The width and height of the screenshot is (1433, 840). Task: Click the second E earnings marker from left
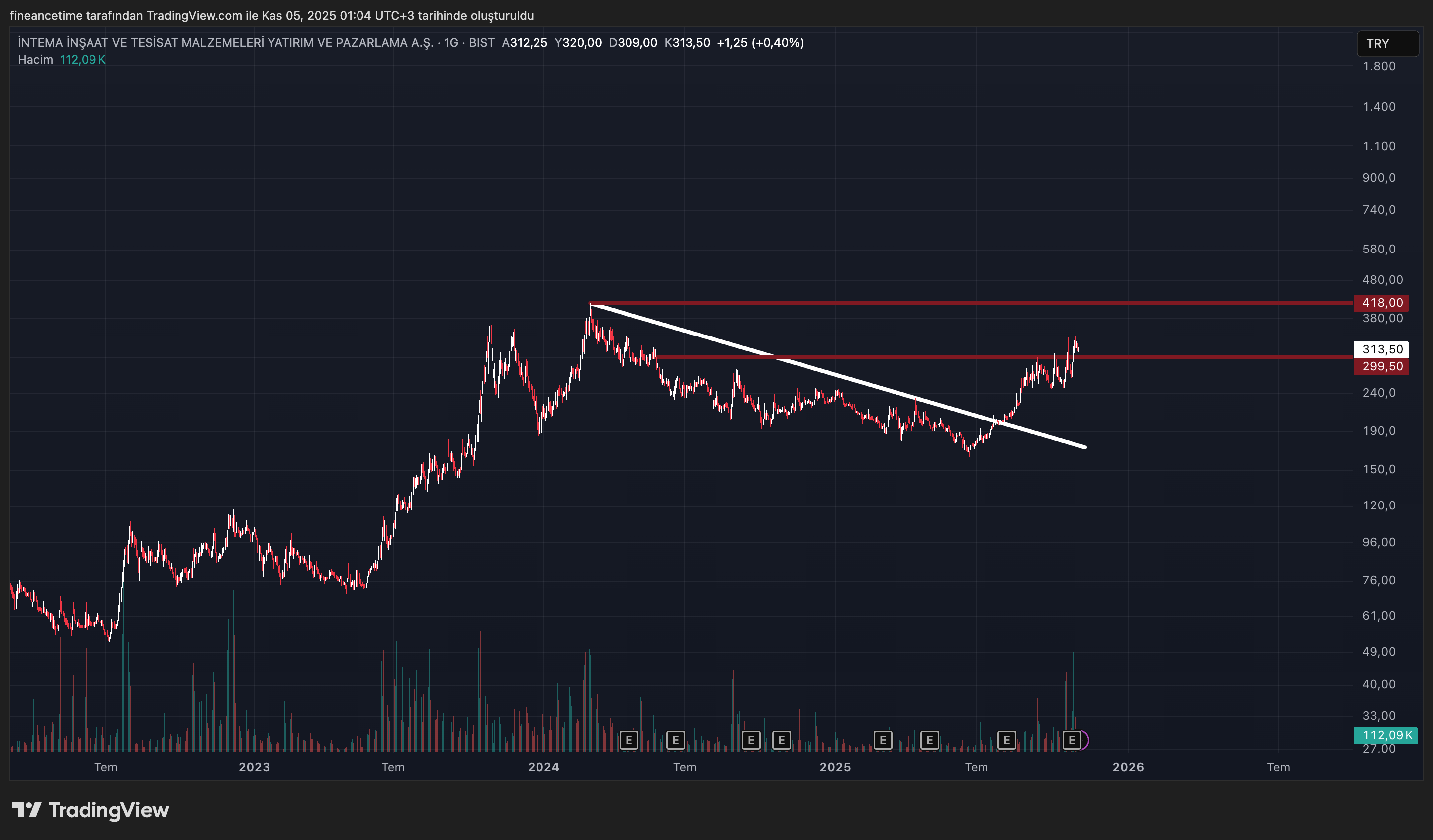tap(675, 740)
